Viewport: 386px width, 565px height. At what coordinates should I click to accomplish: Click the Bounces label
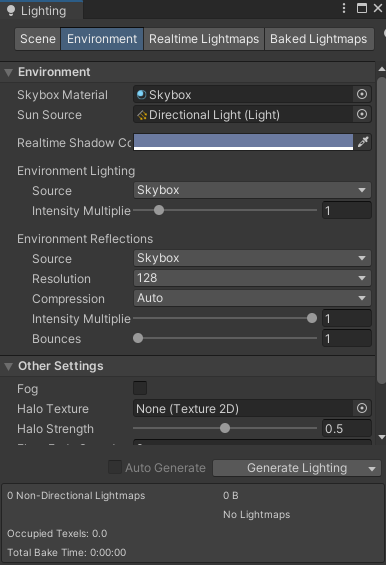pos(57,339)
